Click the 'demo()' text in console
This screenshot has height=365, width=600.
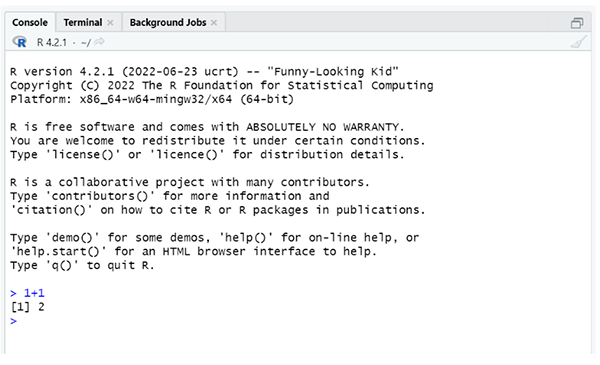73,238
